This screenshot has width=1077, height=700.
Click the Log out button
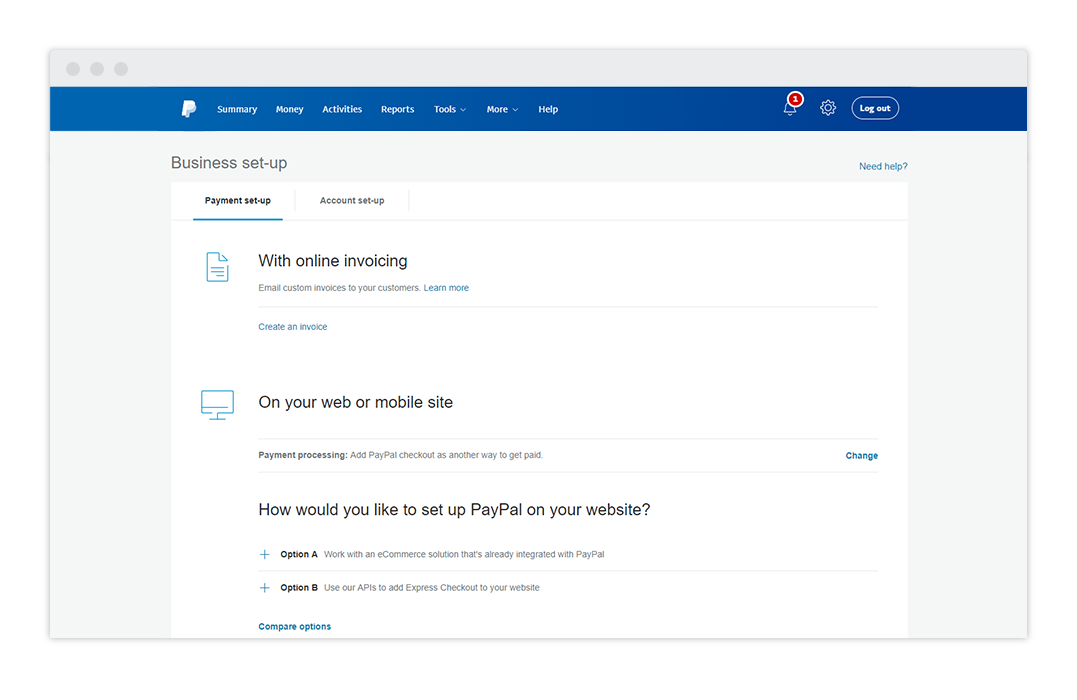tap(875, 108)
